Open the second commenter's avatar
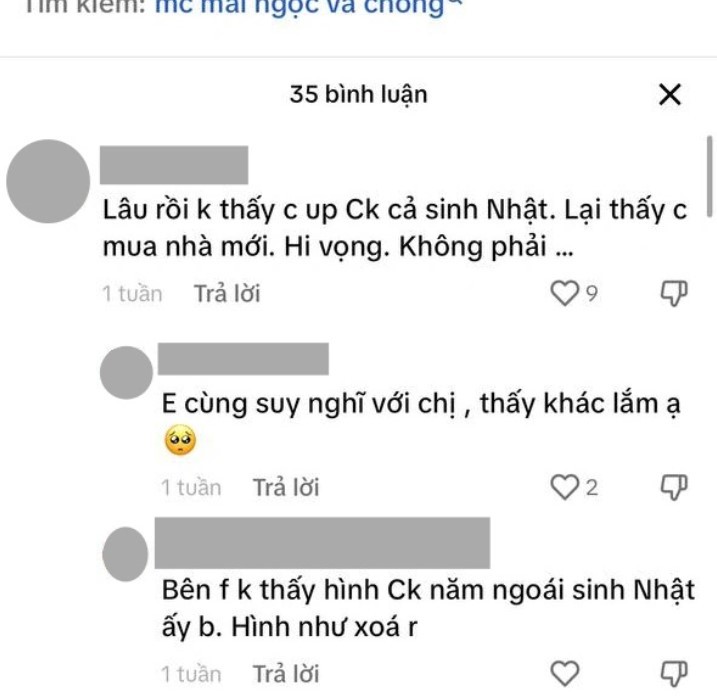717x696 pixels. 126,372
